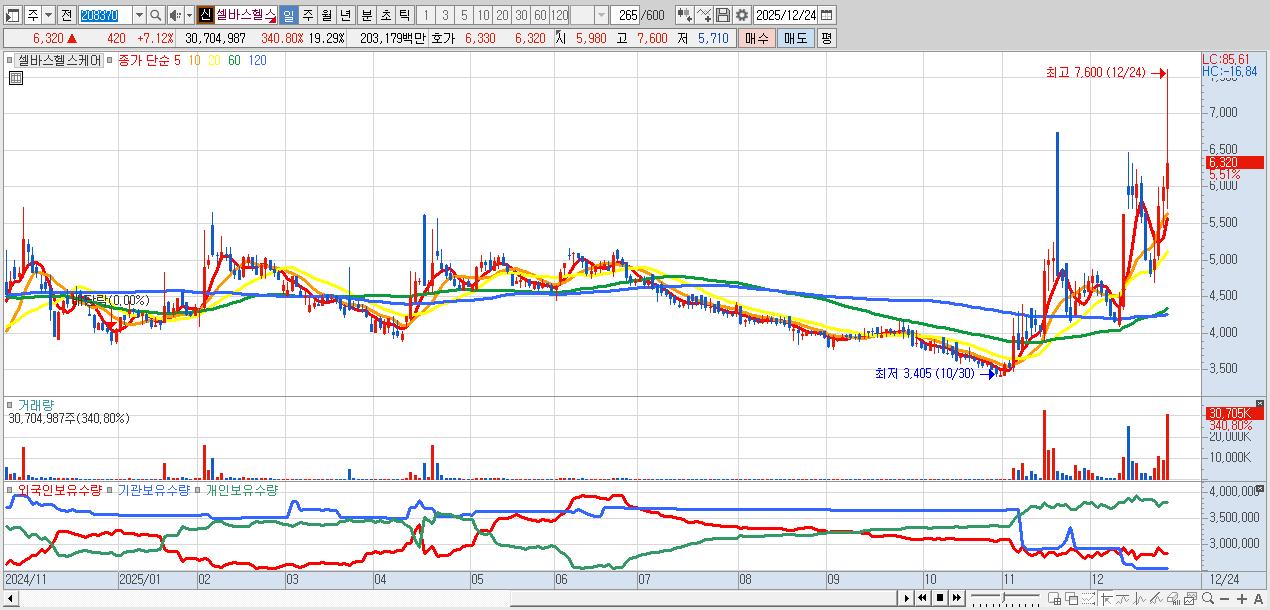This screenshot has height=610, width=1270.
Task: Select interval 30 button
Action: (521, 15)
